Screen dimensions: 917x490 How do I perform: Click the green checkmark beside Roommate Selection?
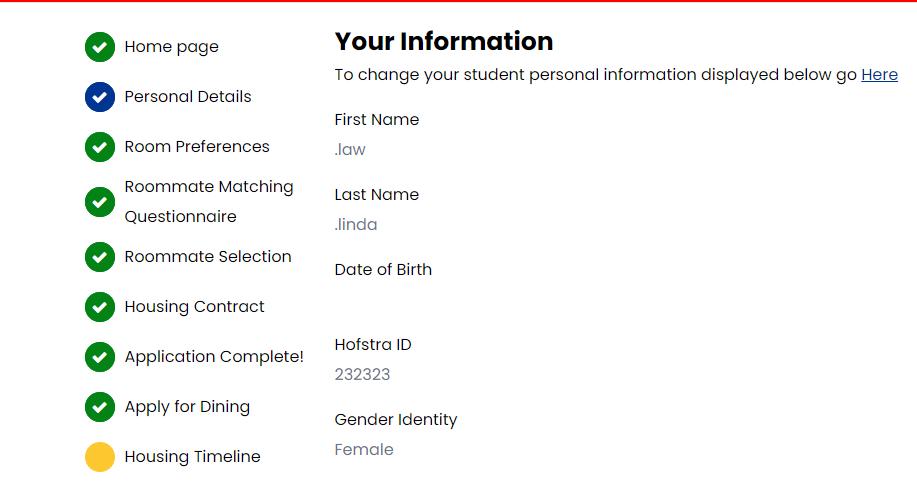click(x=99, y=257)
